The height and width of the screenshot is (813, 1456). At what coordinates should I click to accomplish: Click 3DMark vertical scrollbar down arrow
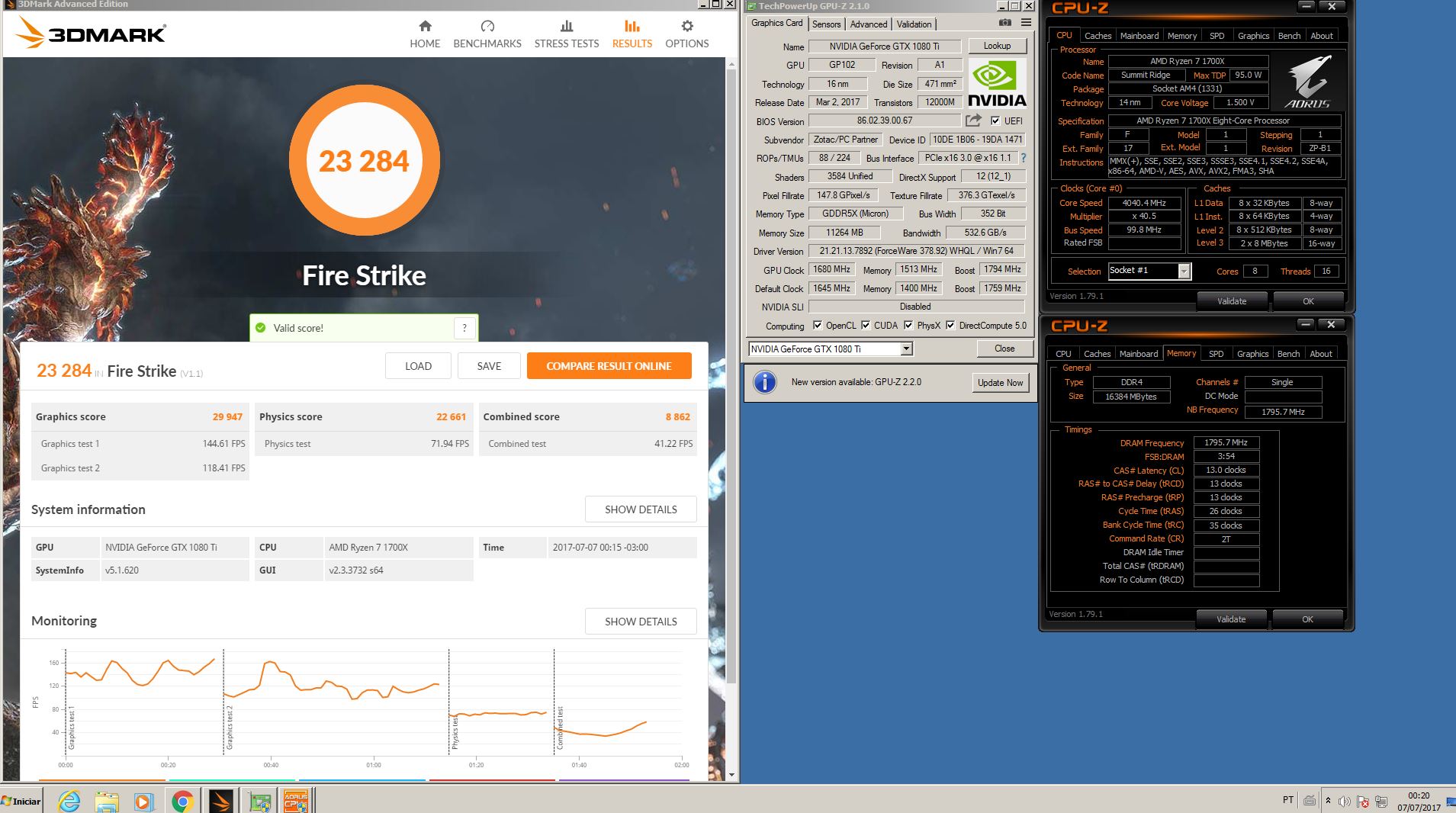tap(731, 775)
